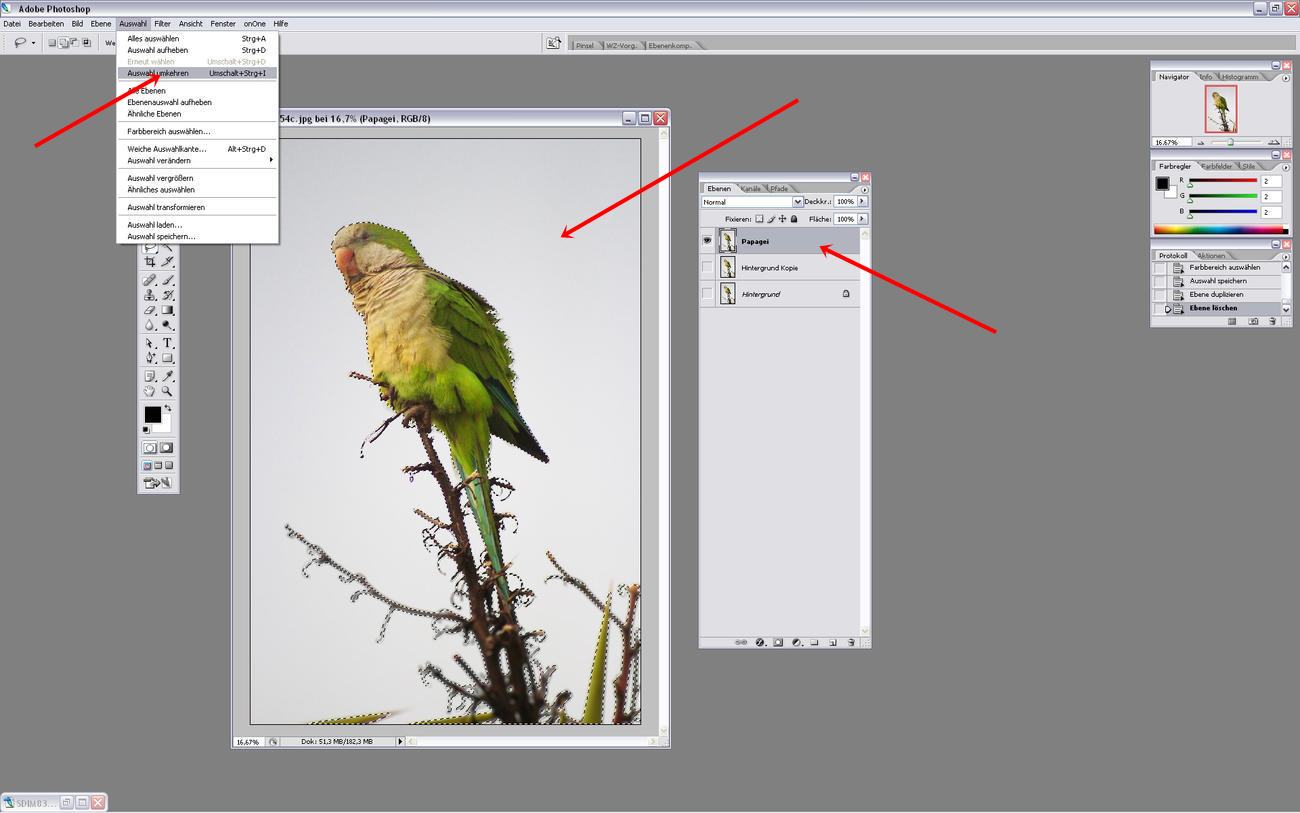This screenshot has height=813, width=1300.
Task: Swap foreground and background colors
Action: pos(168,407)
